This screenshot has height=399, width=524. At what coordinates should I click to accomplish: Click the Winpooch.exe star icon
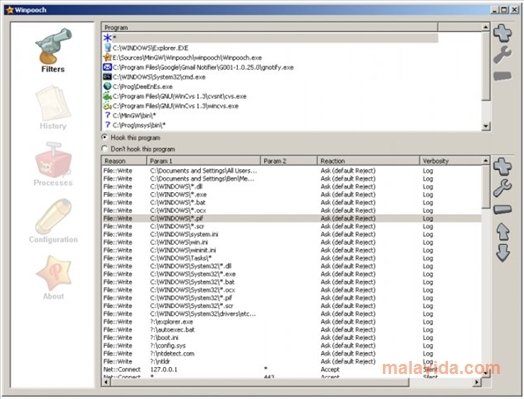click(107, 57)
